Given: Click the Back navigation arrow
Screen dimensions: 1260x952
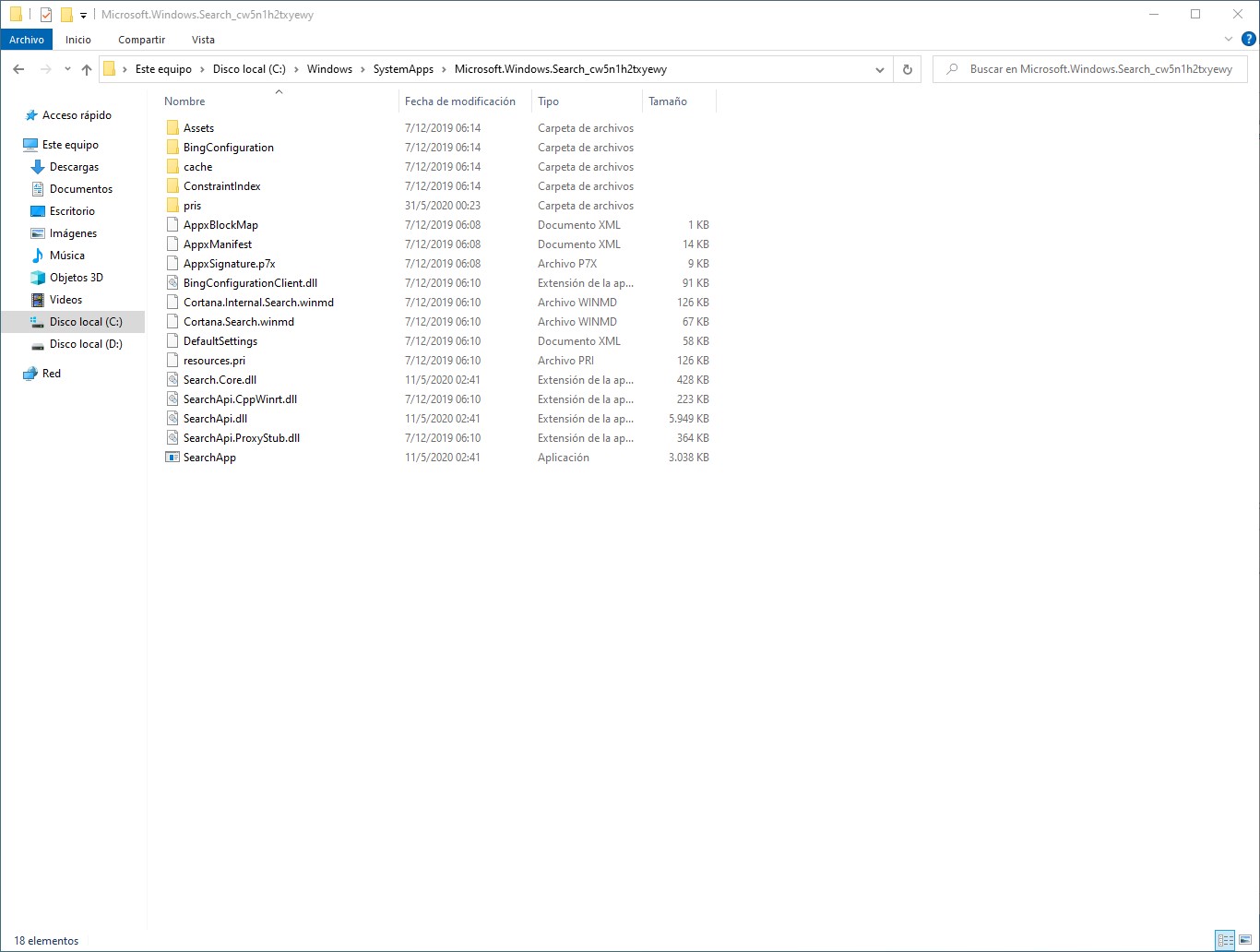Looking at the screenshot, I should 18,69.
